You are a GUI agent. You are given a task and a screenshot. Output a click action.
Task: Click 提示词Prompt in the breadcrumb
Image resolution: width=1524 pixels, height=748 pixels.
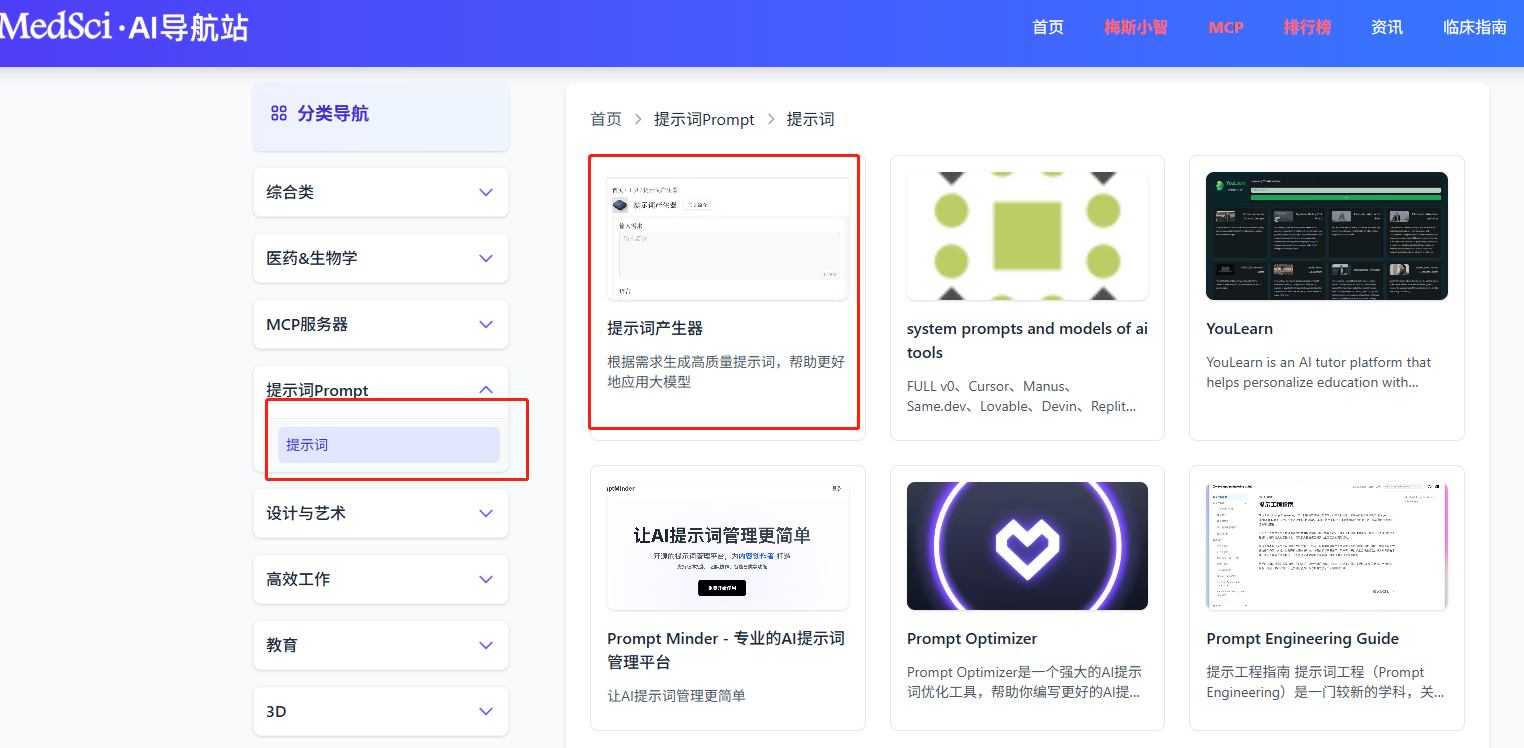(x=704, y=119)
